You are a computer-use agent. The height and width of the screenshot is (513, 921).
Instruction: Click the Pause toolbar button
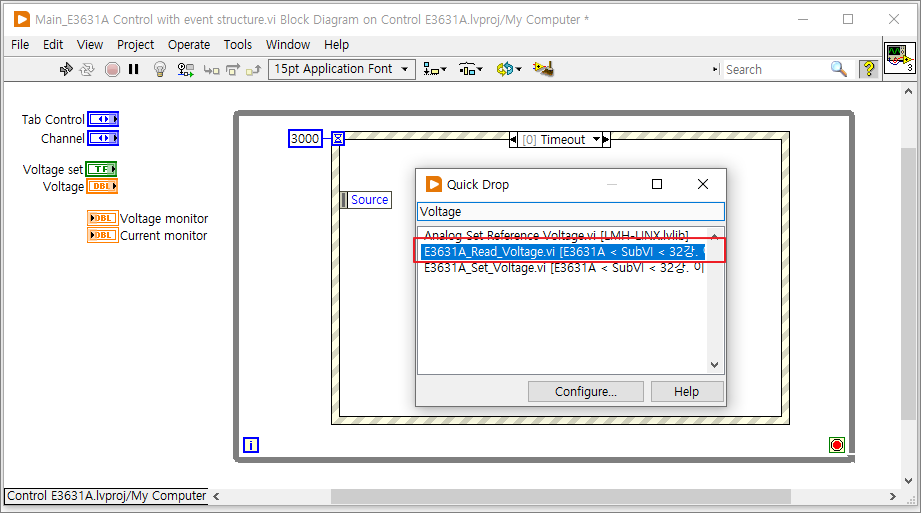point(134,69)
